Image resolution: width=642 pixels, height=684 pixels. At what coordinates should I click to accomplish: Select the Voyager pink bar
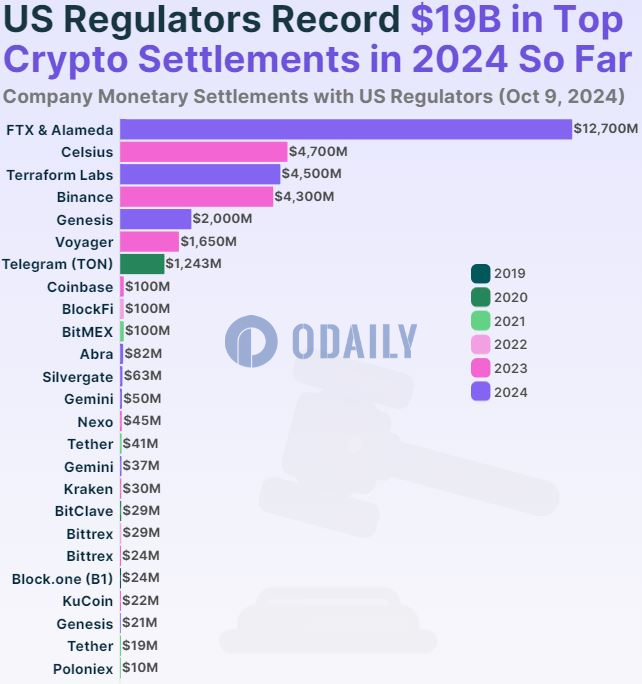[x=149, y=241]
